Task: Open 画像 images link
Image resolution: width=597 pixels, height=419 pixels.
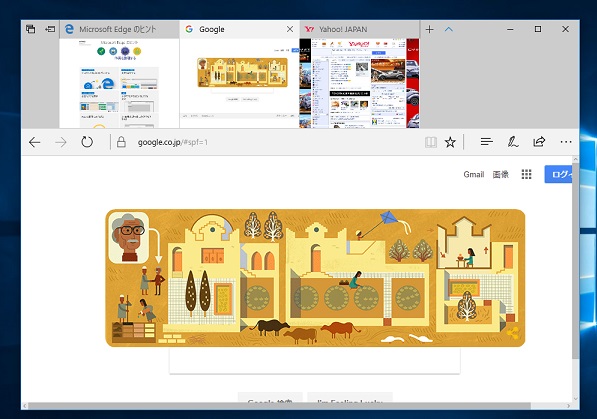Action: click(500, 174)
